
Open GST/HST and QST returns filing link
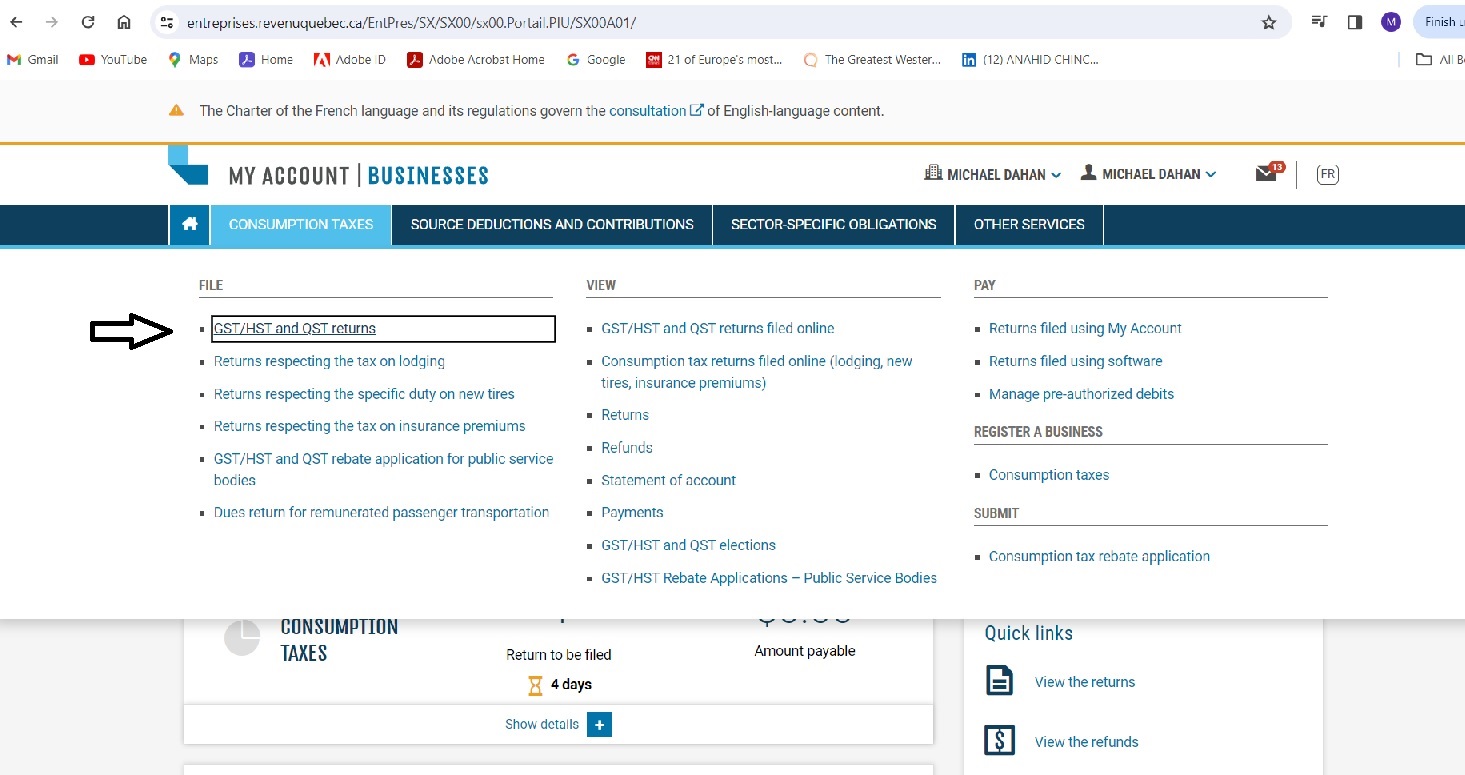pos(295,328)
